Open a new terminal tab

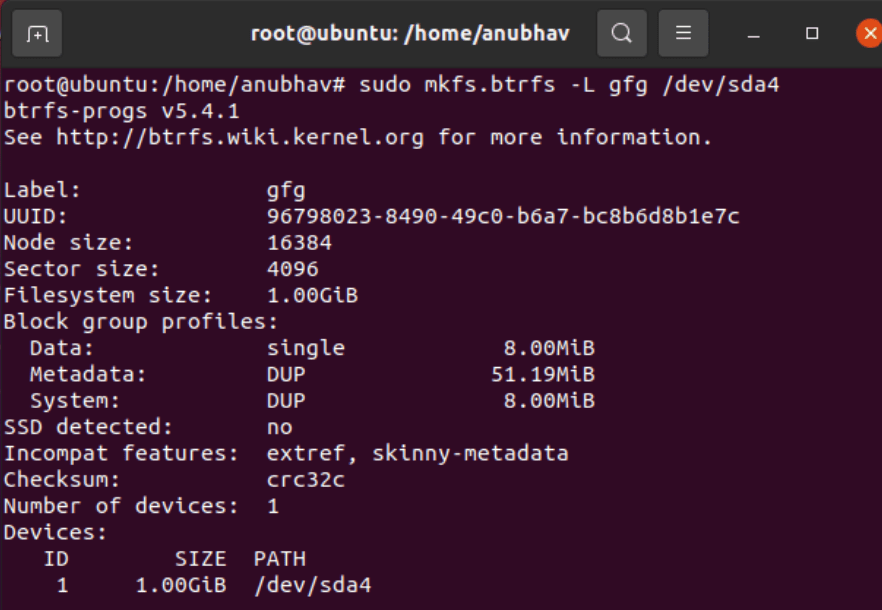pyautogui.click(x=36, y=33)
